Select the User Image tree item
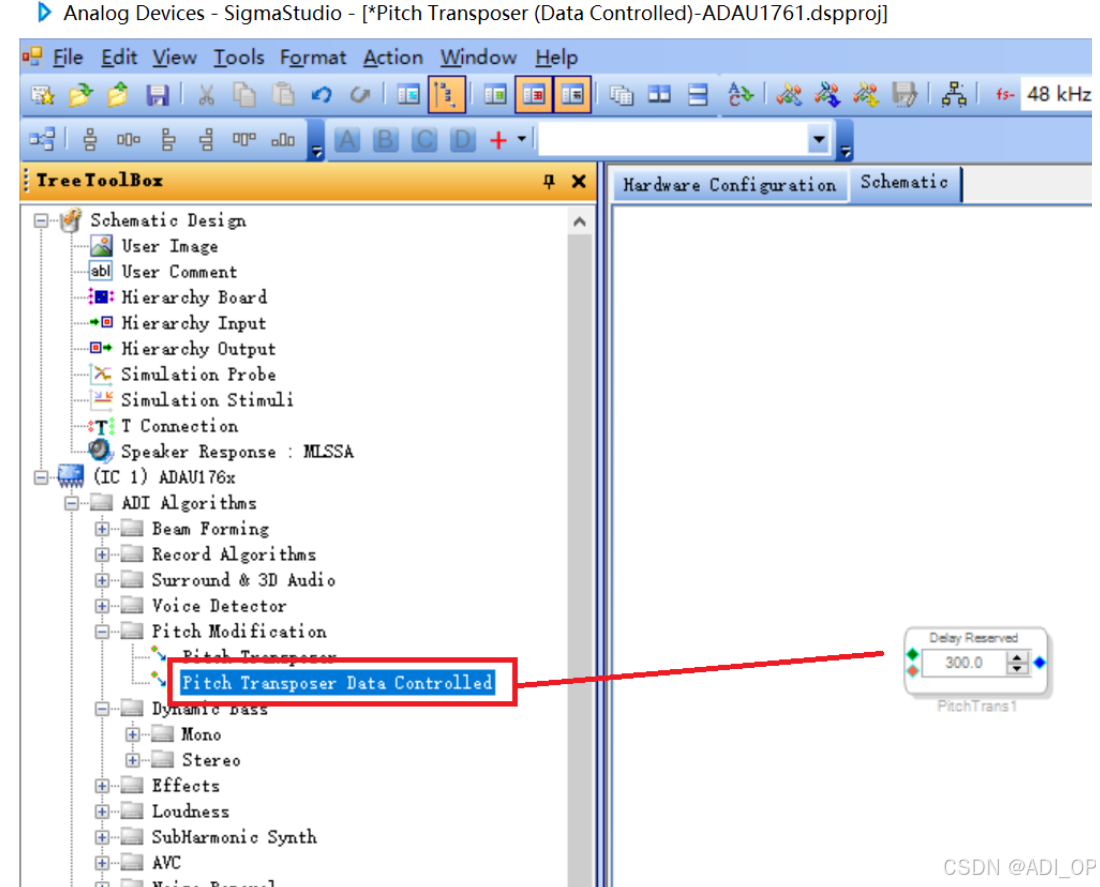 [x=170, y=246]
